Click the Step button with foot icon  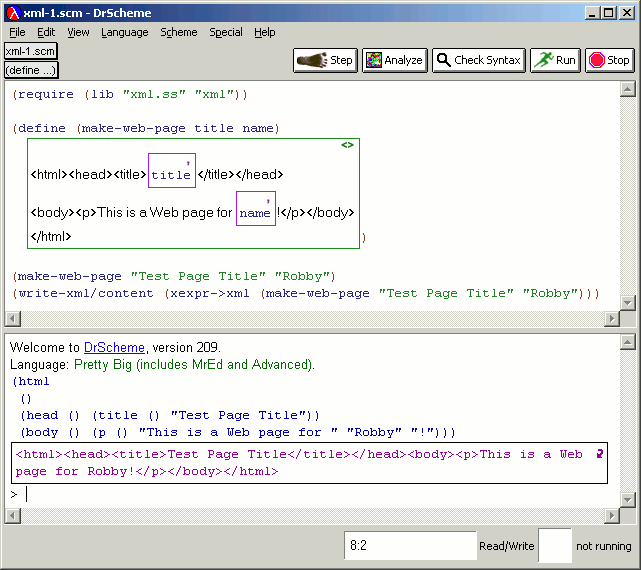[325, 61]
